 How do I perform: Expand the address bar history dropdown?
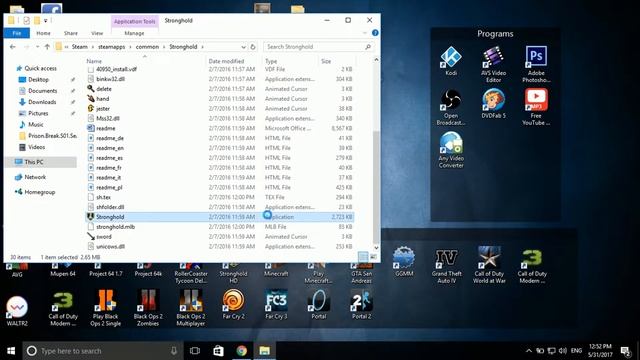243,47
